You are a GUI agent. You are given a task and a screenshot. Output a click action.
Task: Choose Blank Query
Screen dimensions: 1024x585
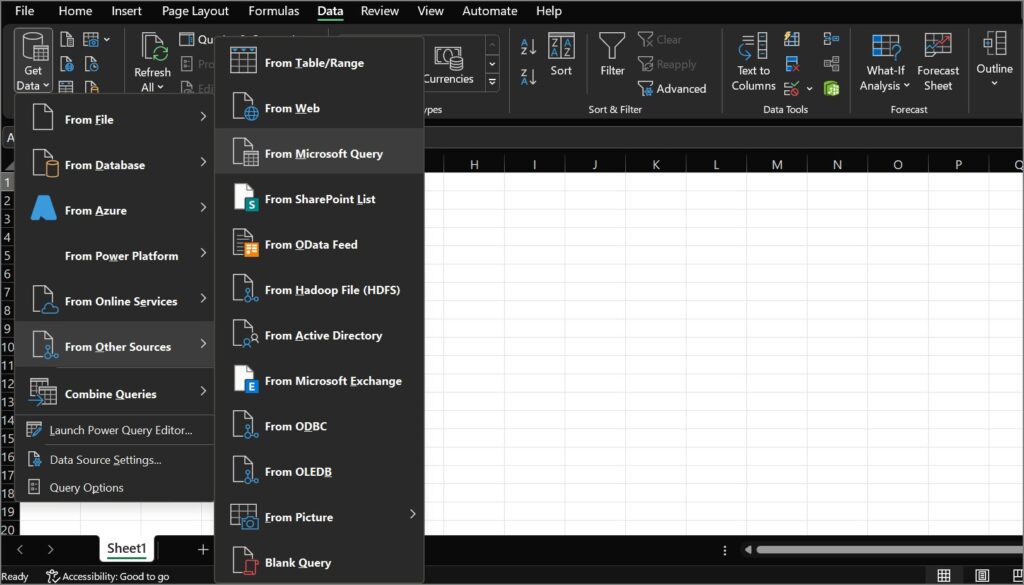(319, 562)
